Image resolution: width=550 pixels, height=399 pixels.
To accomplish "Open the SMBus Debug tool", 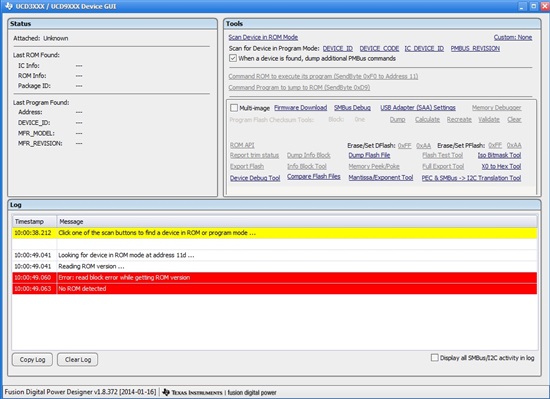I will (352, 108).
